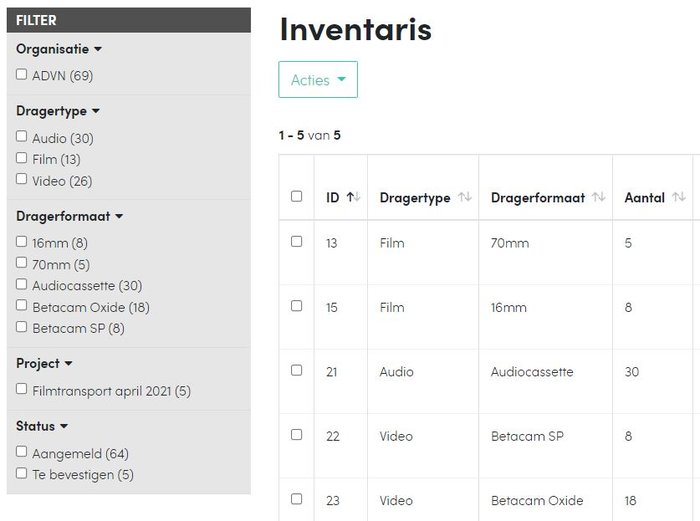Select the 16mm (8) format filter
Image resolution: width=700 pixels, height=521 pixels.
[21, 242]
